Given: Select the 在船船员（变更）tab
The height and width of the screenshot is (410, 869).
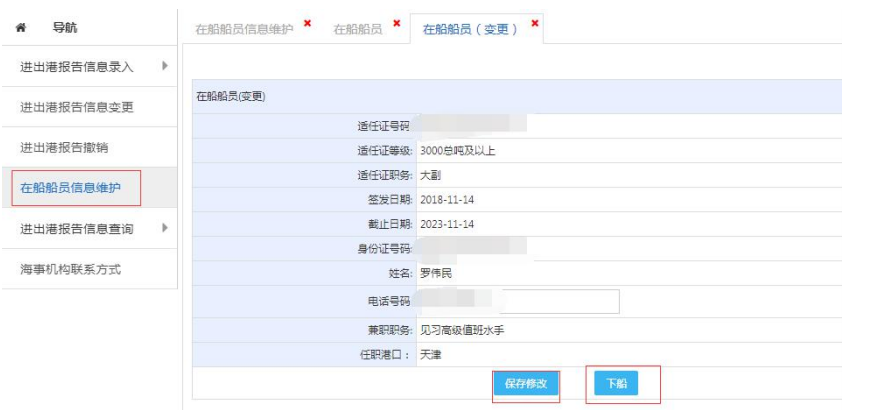Looking at the screenshot, I should 470,29.
